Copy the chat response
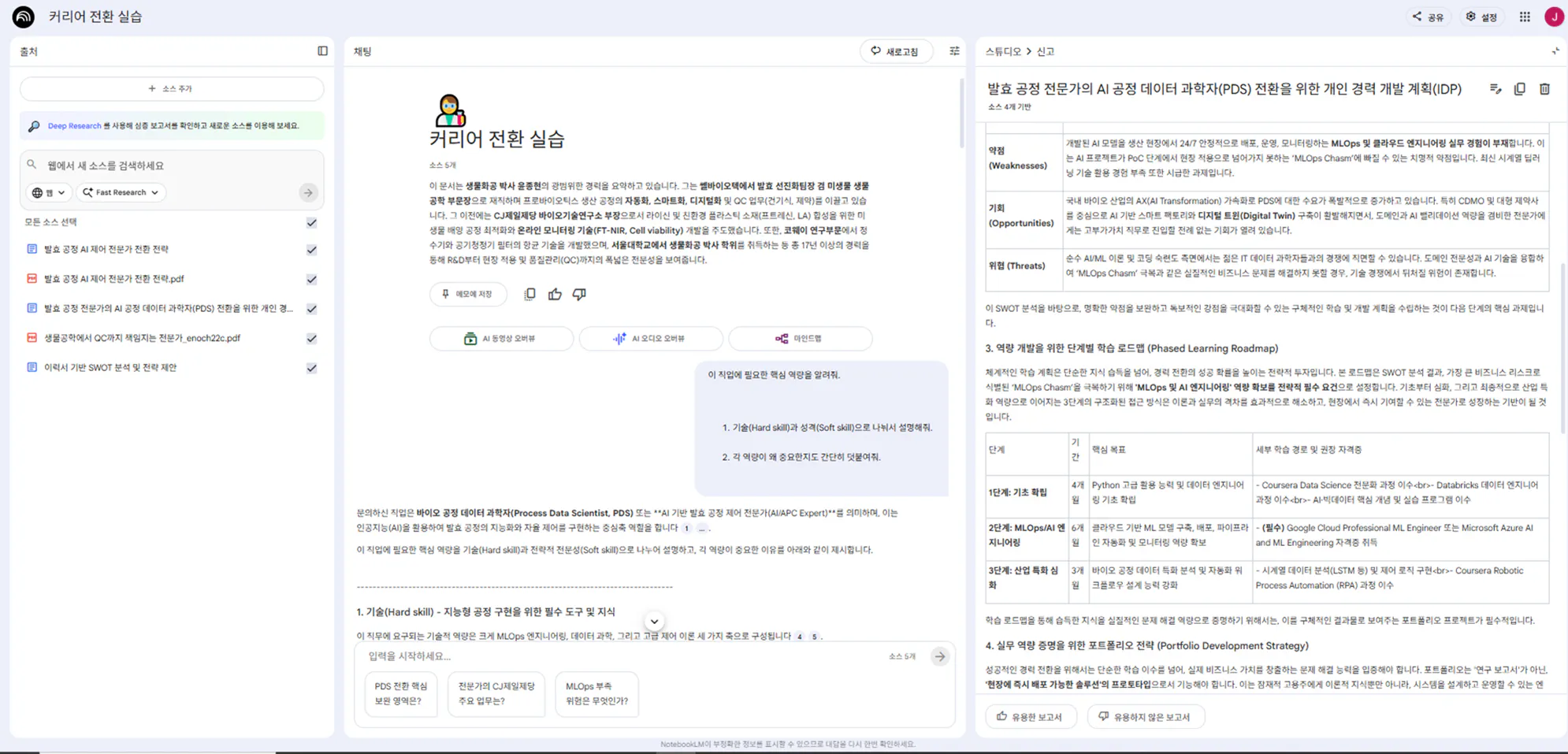Screen dimensions: 1568x754 pyautogui.click(x=529, y=293)
